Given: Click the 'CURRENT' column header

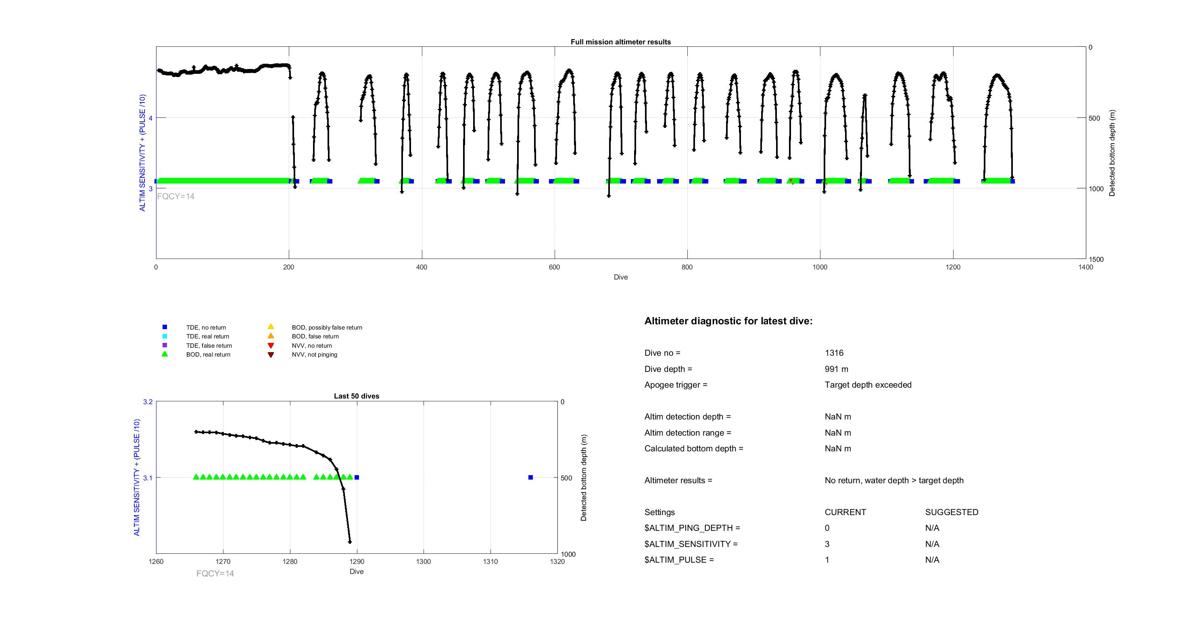Looking at the screenshot, I should (845, 512).
